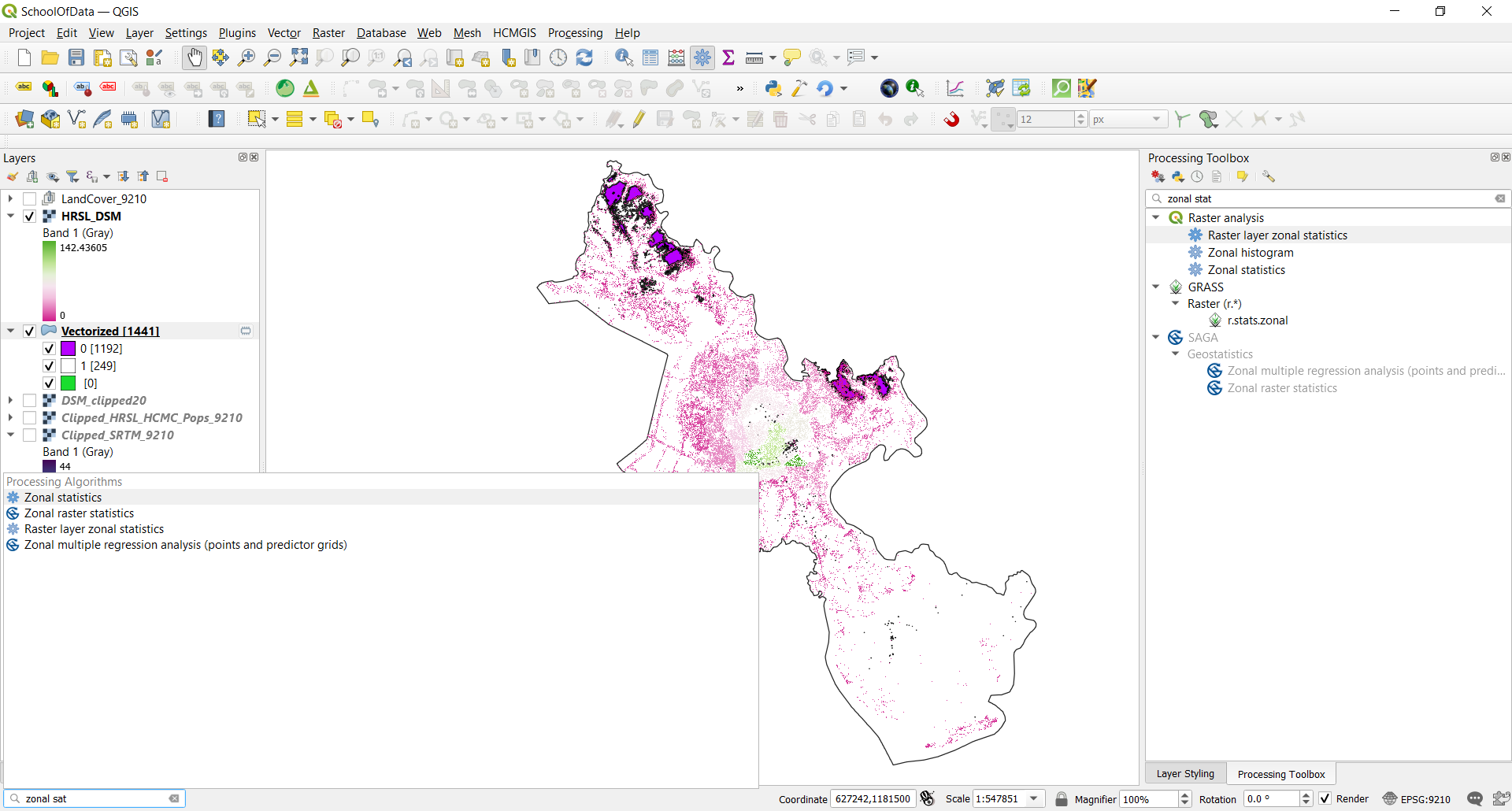
Task: Open the Raster menu
Action: coord(328,33)
